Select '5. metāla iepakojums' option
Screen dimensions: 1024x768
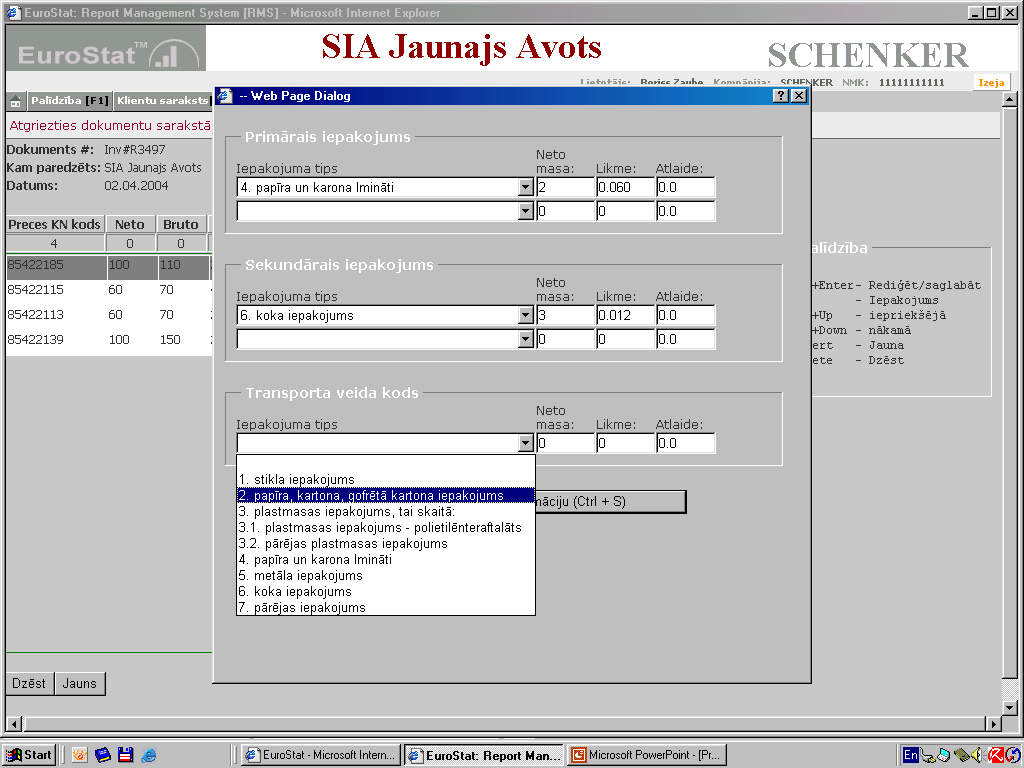386,575
